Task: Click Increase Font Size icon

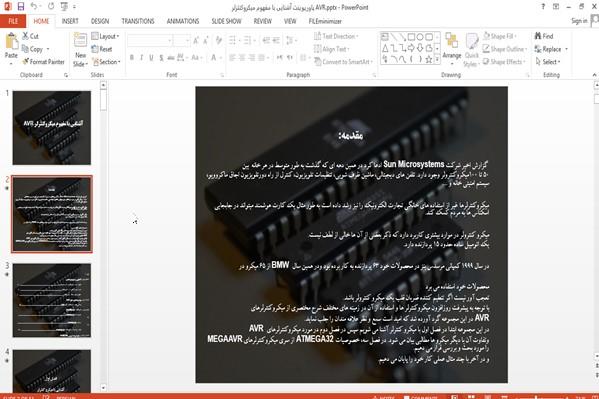Action: coord(196,41)
